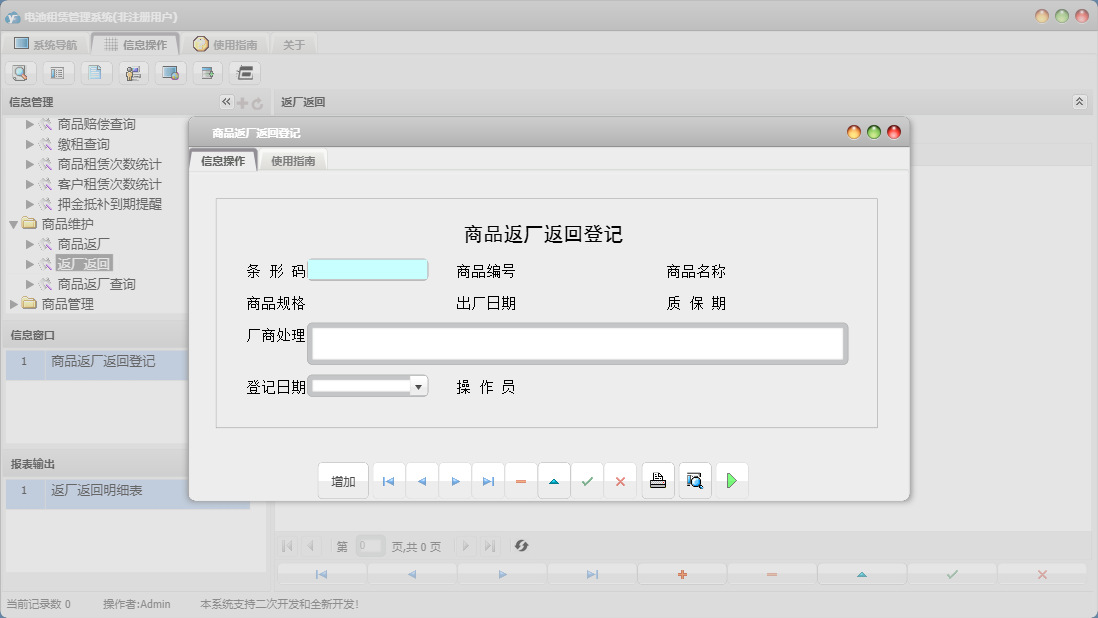Delete current record with the red minus icon
This screenshot has height=618, width=1098.
click(520, 480)
